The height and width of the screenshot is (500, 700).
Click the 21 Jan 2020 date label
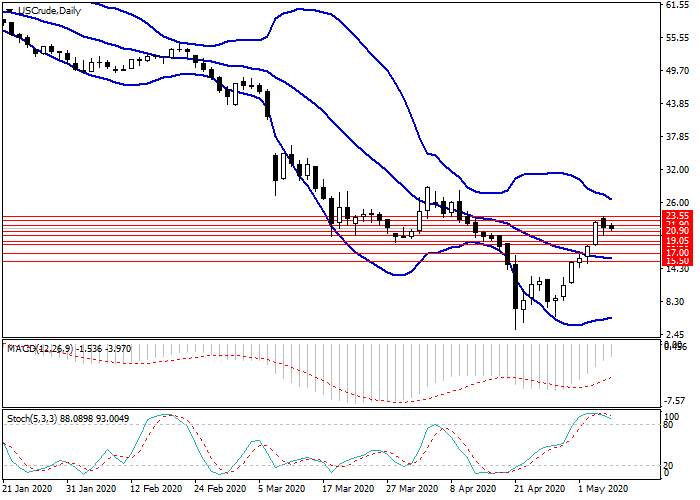(x=27, y=490)
